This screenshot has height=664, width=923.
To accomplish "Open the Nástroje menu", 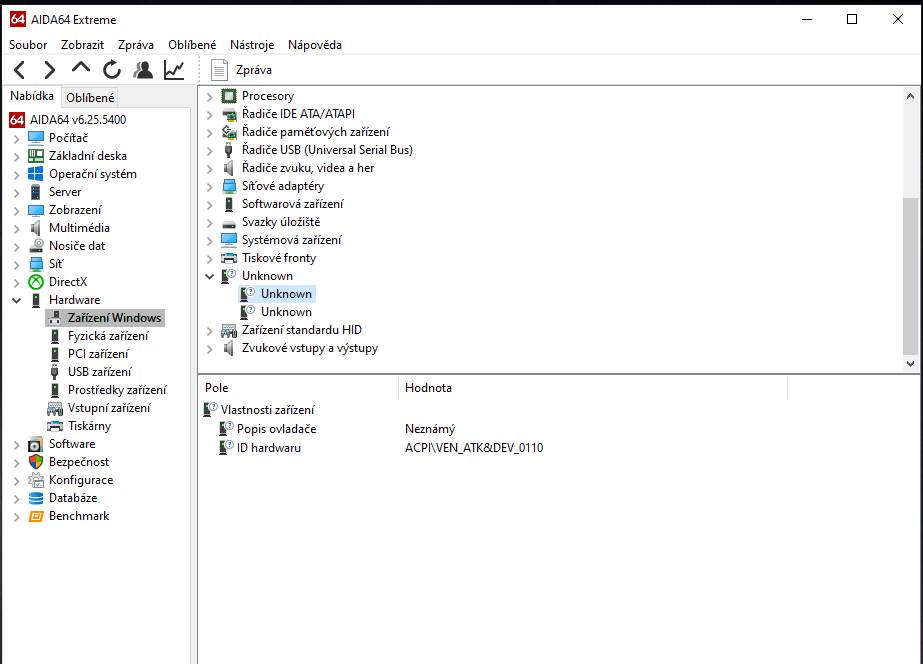I will [x=252, y=45].
